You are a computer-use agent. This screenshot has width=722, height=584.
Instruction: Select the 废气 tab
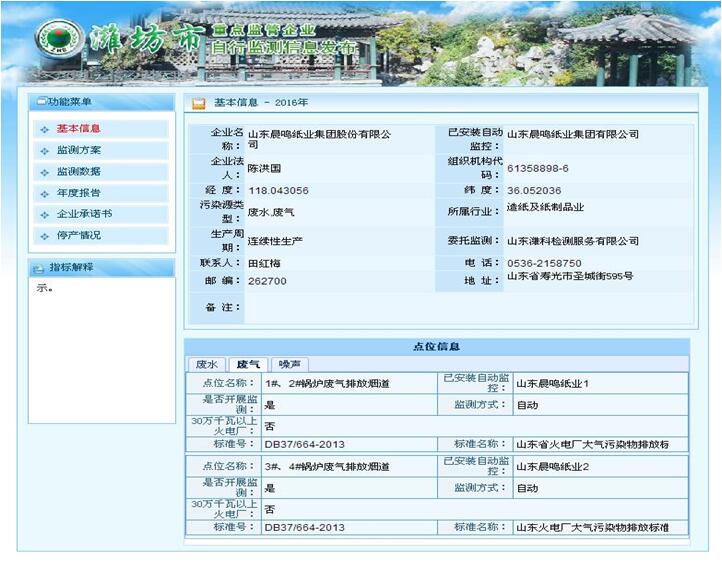[247, 365]
